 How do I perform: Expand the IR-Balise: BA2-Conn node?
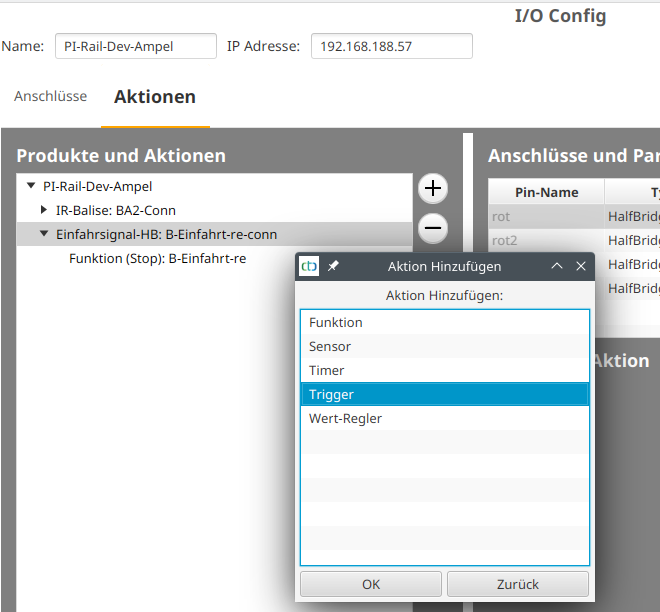pyautogui.click(x=44, y=210)
